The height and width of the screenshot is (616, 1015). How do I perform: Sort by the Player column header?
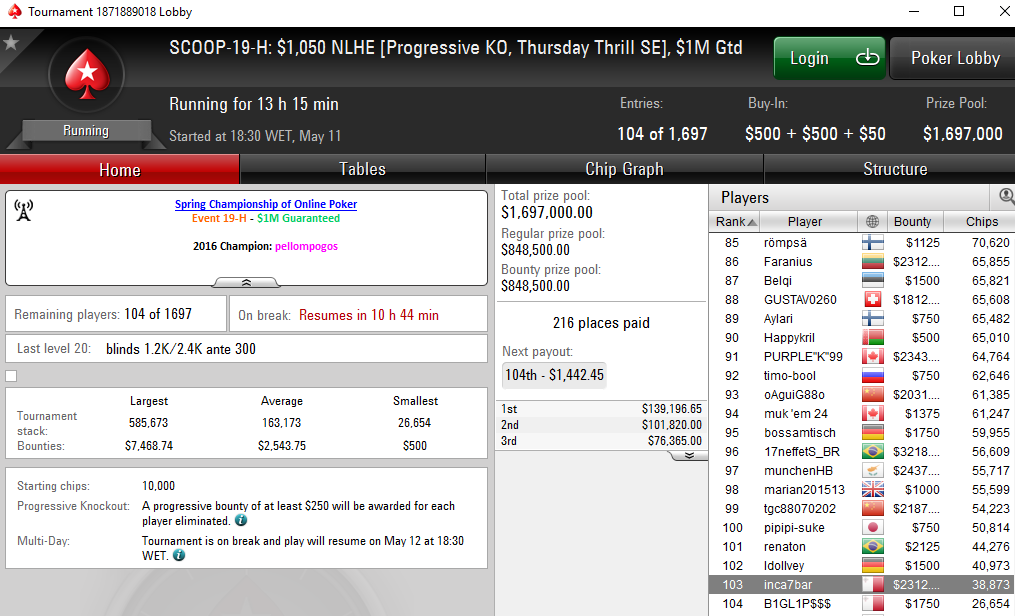click(x=809, y=222)
